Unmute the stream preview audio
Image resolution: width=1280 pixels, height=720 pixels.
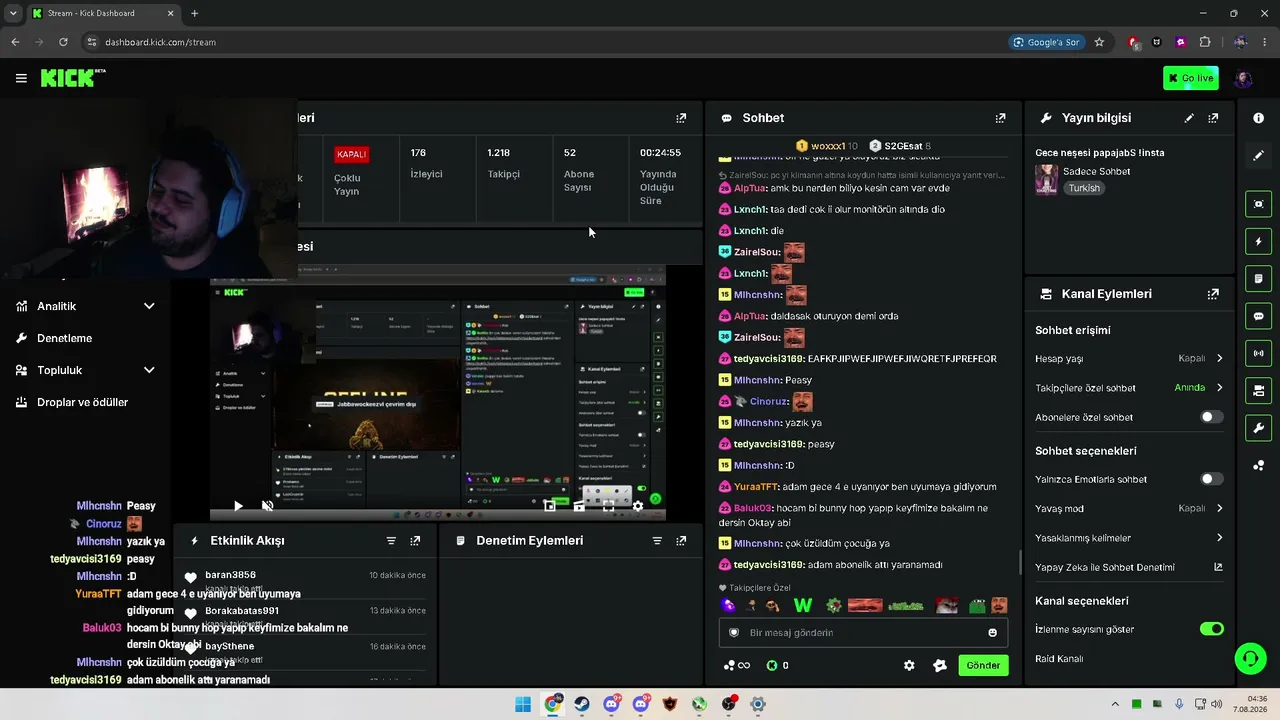click(267, 506)
